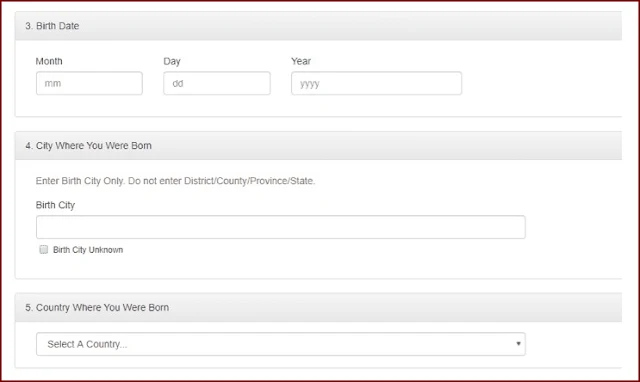640x382 pixels.
Task: Click the 'Birth City Unknown' label text
Action: (88, 250)
